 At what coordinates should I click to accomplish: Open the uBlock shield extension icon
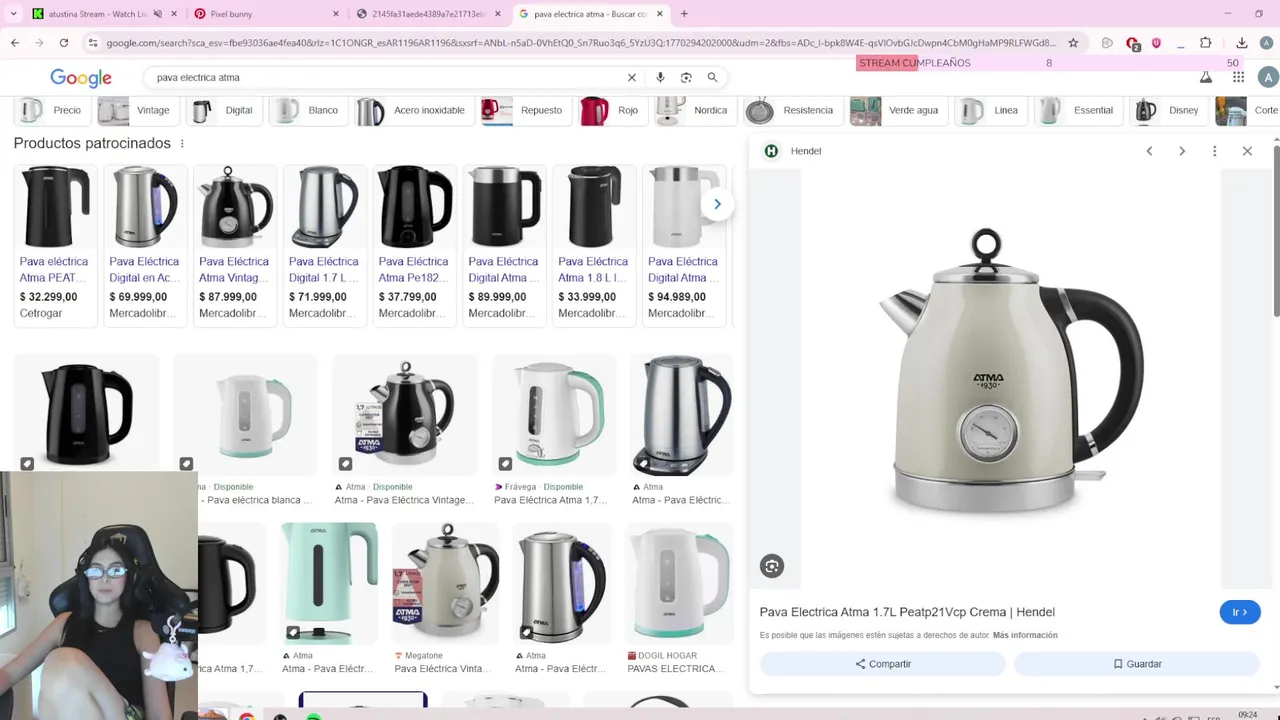tap(1157, 43)
